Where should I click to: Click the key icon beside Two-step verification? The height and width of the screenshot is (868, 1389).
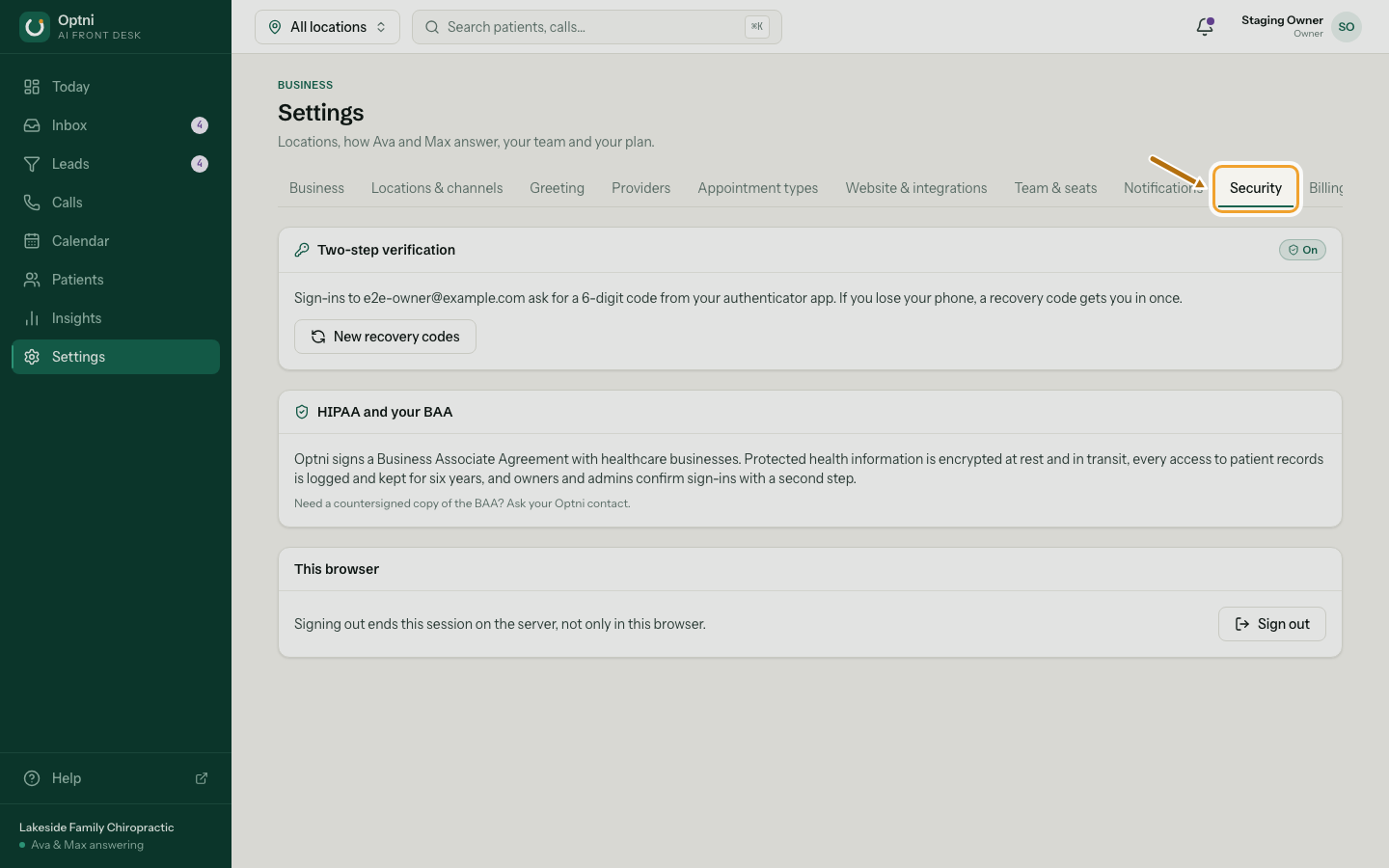[x=302, y=250]
